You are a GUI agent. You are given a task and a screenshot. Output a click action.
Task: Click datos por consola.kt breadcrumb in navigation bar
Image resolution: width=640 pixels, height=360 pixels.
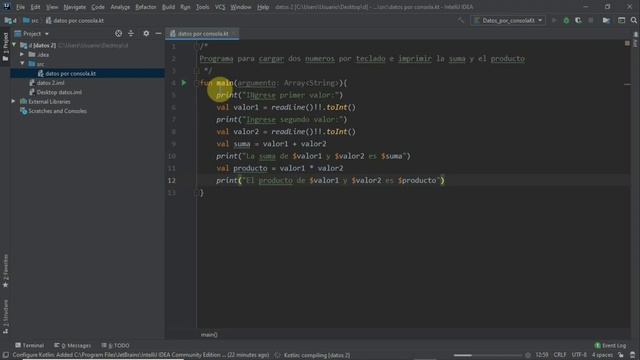coord(75,20)
